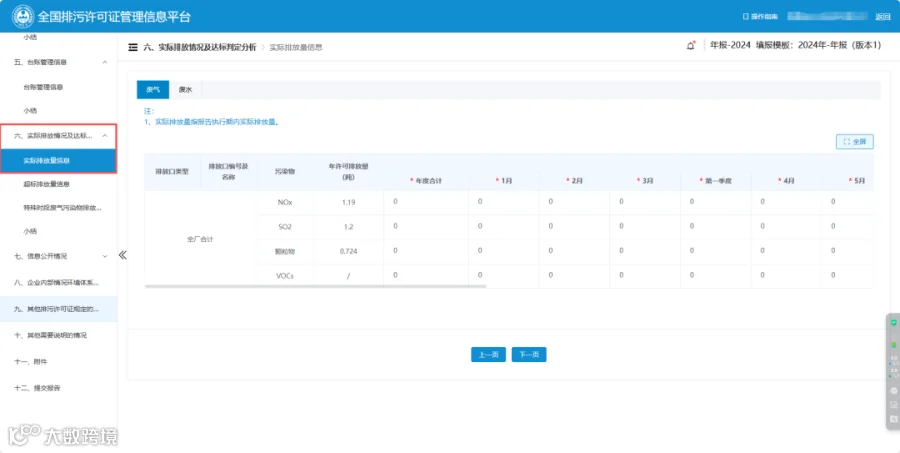
Task: Open 九、其他排污许可证规定的 menu item
Action: [x=59, y=309]
